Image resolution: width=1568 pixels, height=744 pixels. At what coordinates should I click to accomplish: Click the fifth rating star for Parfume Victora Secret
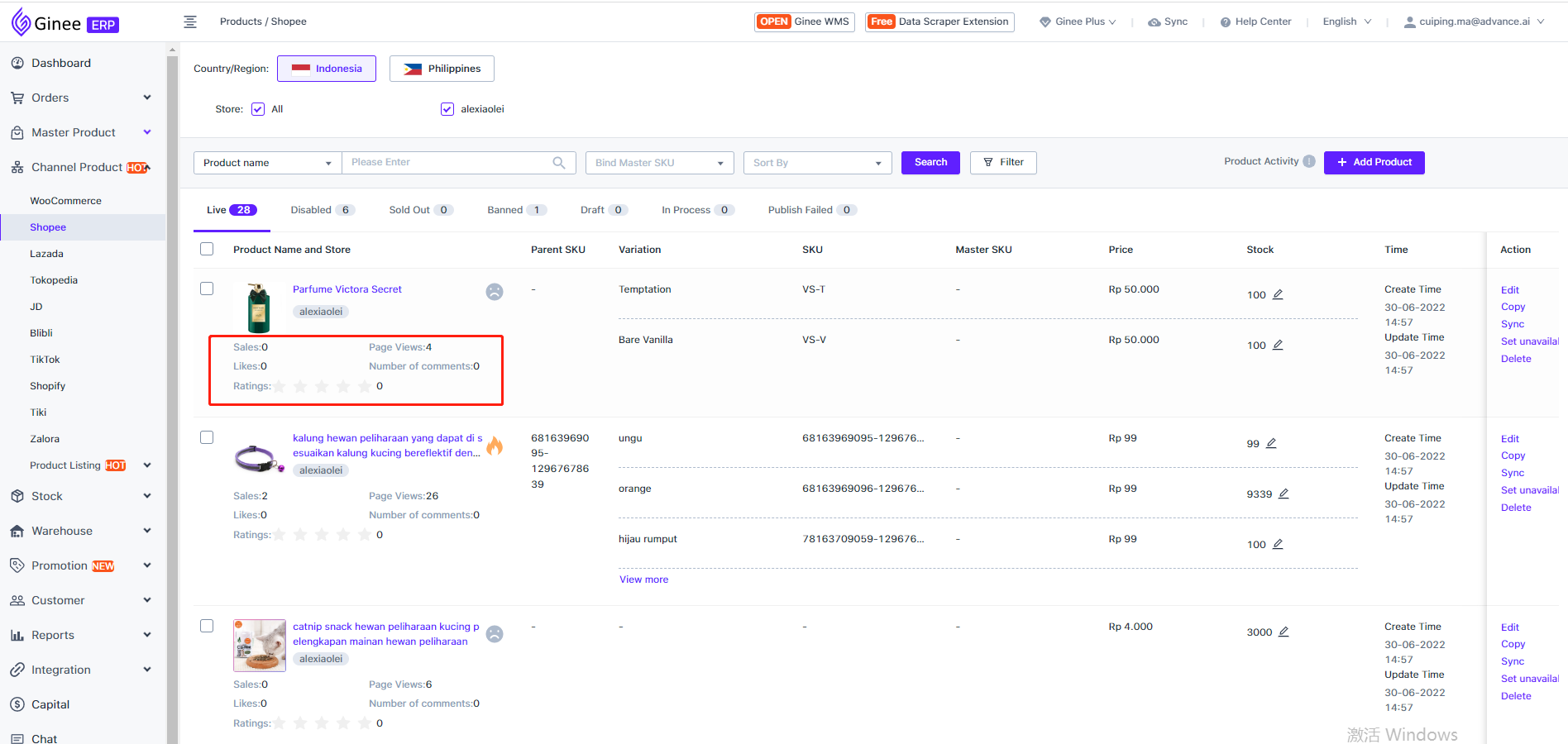(x=365, y=385)
